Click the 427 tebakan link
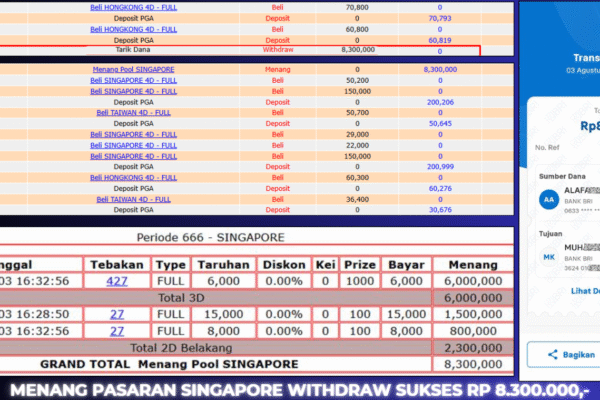Viewport: 600px width, 400px height. coord(117,281)
